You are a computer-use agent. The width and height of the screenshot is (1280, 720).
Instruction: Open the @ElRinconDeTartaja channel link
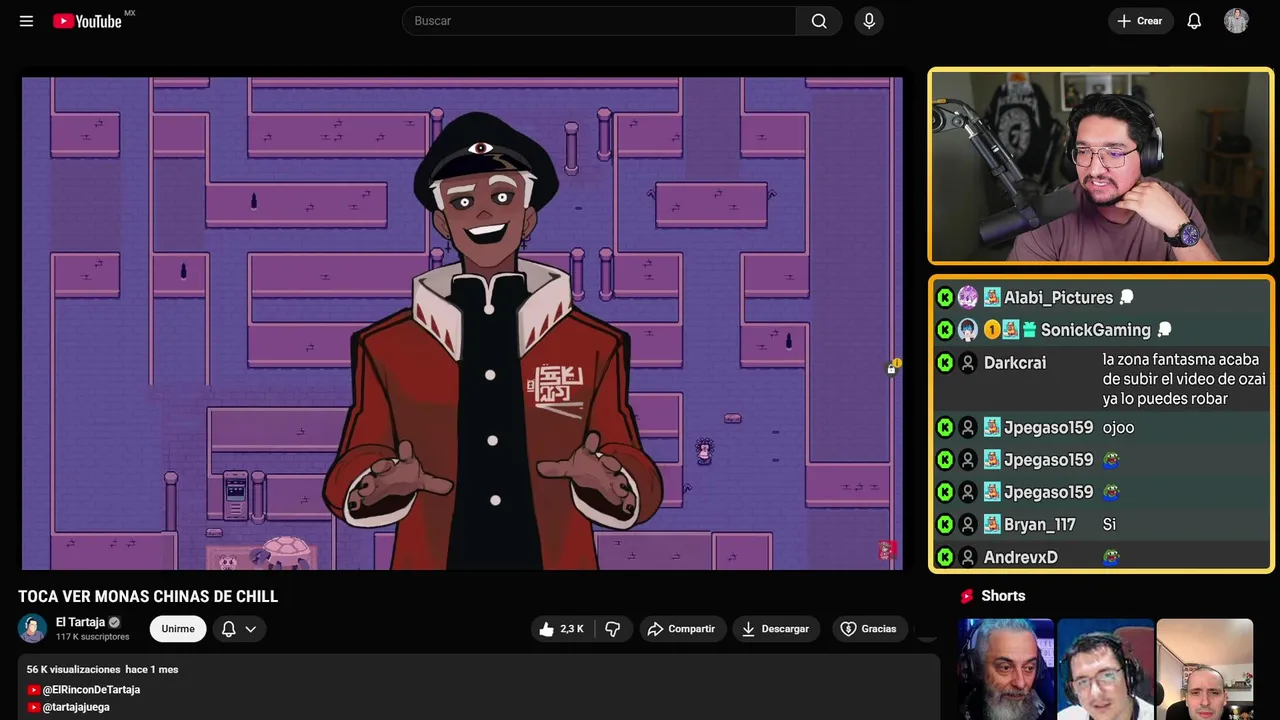point(91,690)
